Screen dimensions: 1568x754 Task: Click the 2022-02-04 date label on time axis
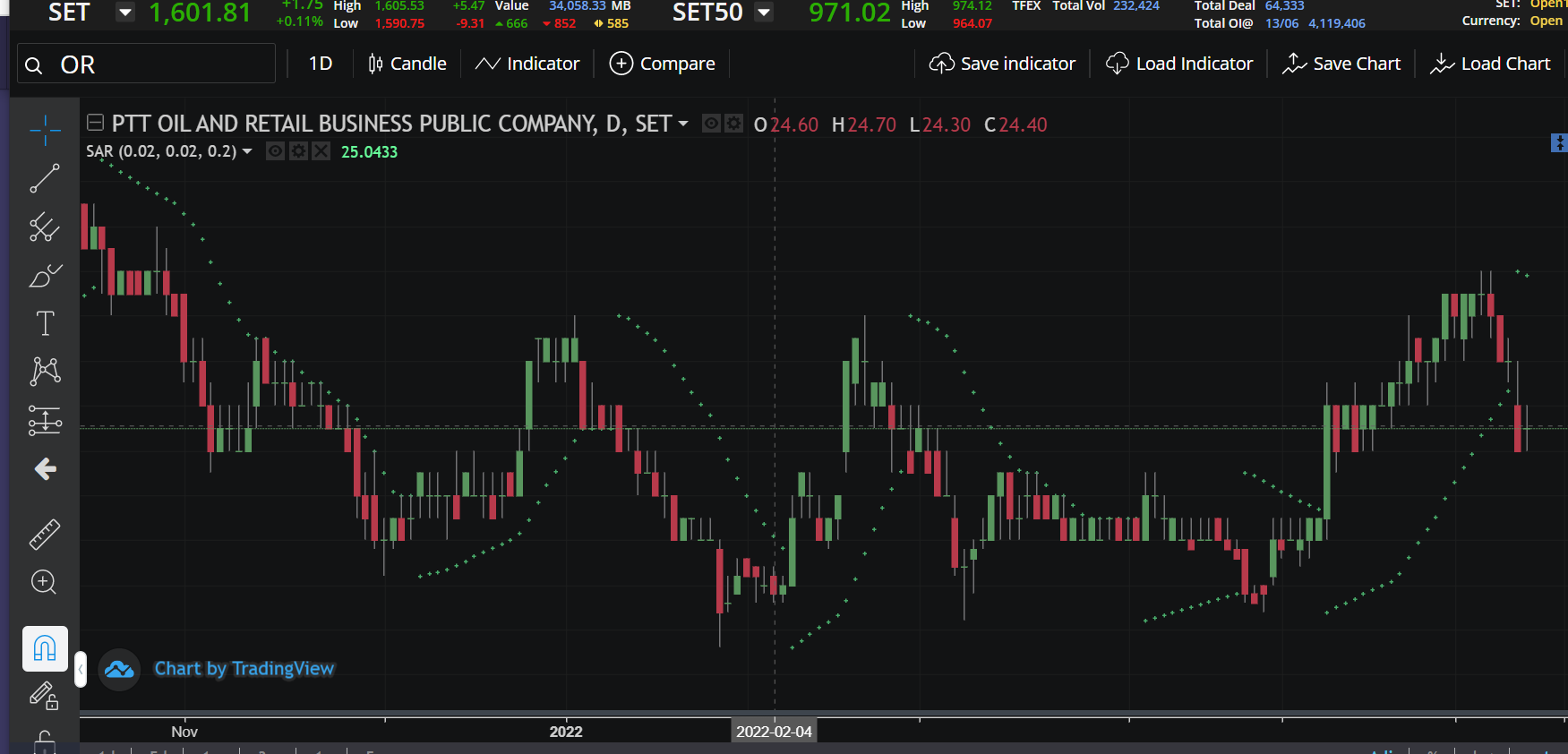pyautogui.click(x=775, y=732)
